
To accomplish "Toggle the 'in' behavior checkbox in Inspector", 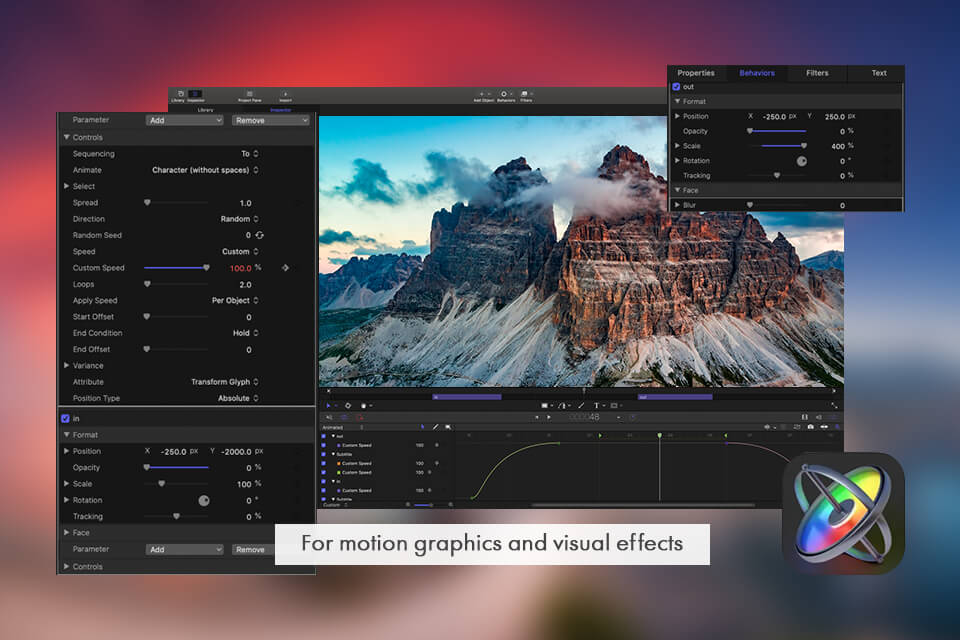I will (66, 418).
